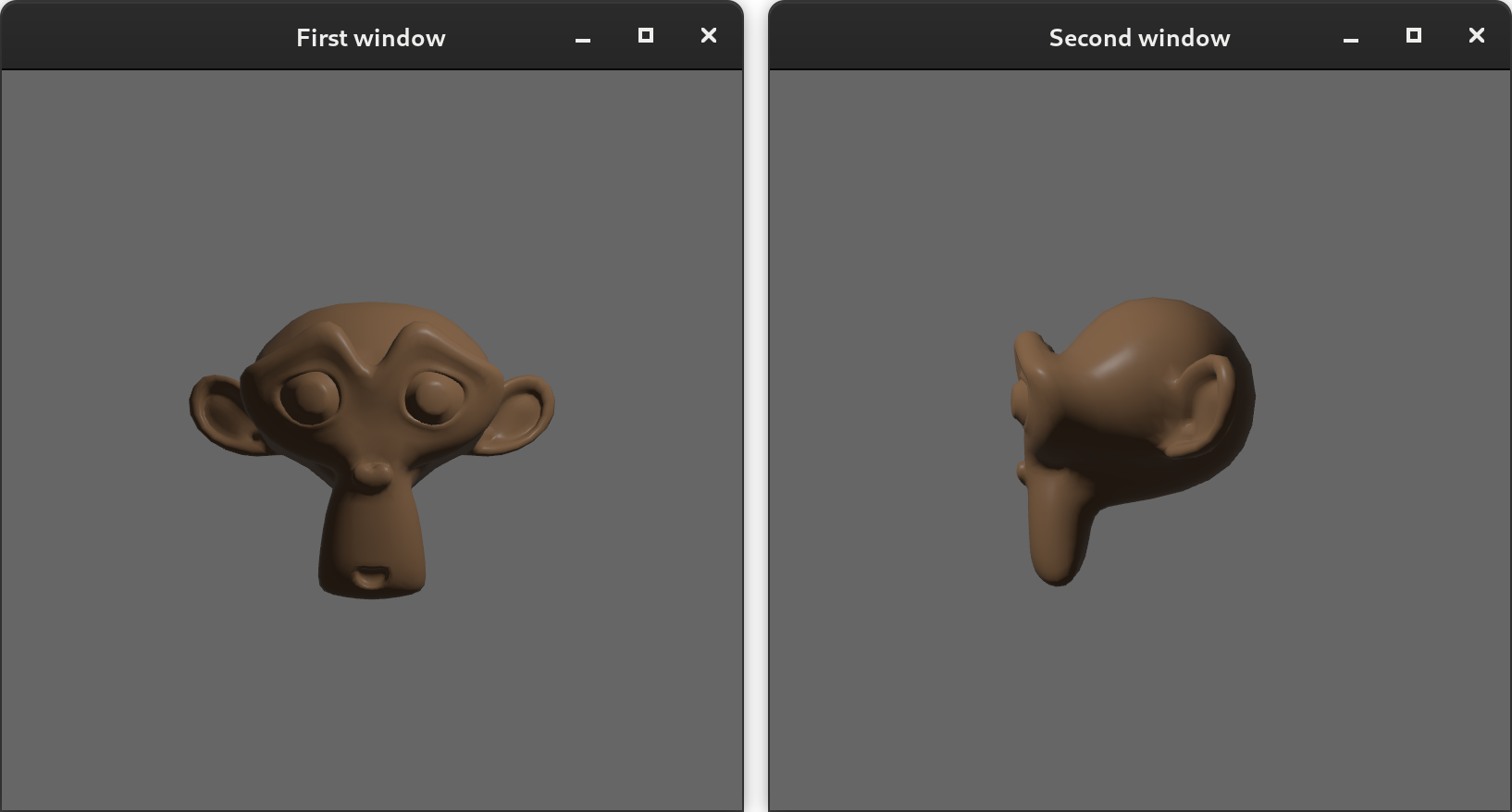Click the front-facing monkey's small mouth
1512x812 pixels.
coord(371,577)
